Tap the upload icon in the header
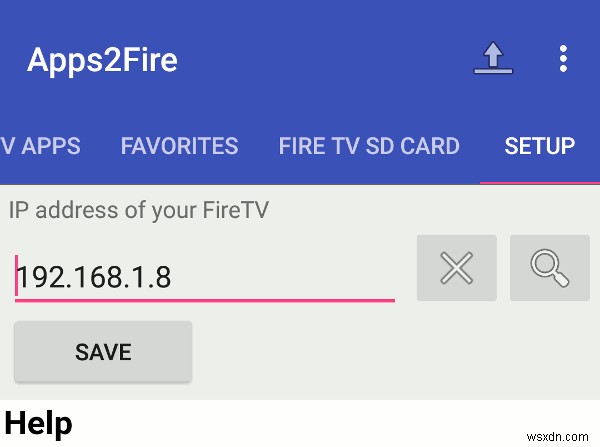The height and width of the screenshot is (447, 600). 493,59
